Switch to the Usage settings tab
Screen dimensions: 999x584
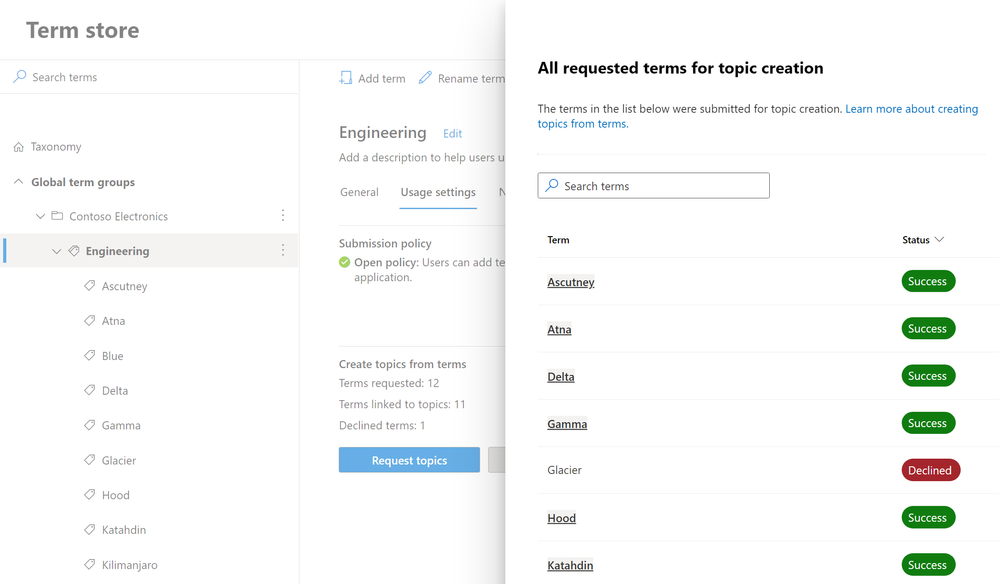pyautogui.click(x=437, y=192)
